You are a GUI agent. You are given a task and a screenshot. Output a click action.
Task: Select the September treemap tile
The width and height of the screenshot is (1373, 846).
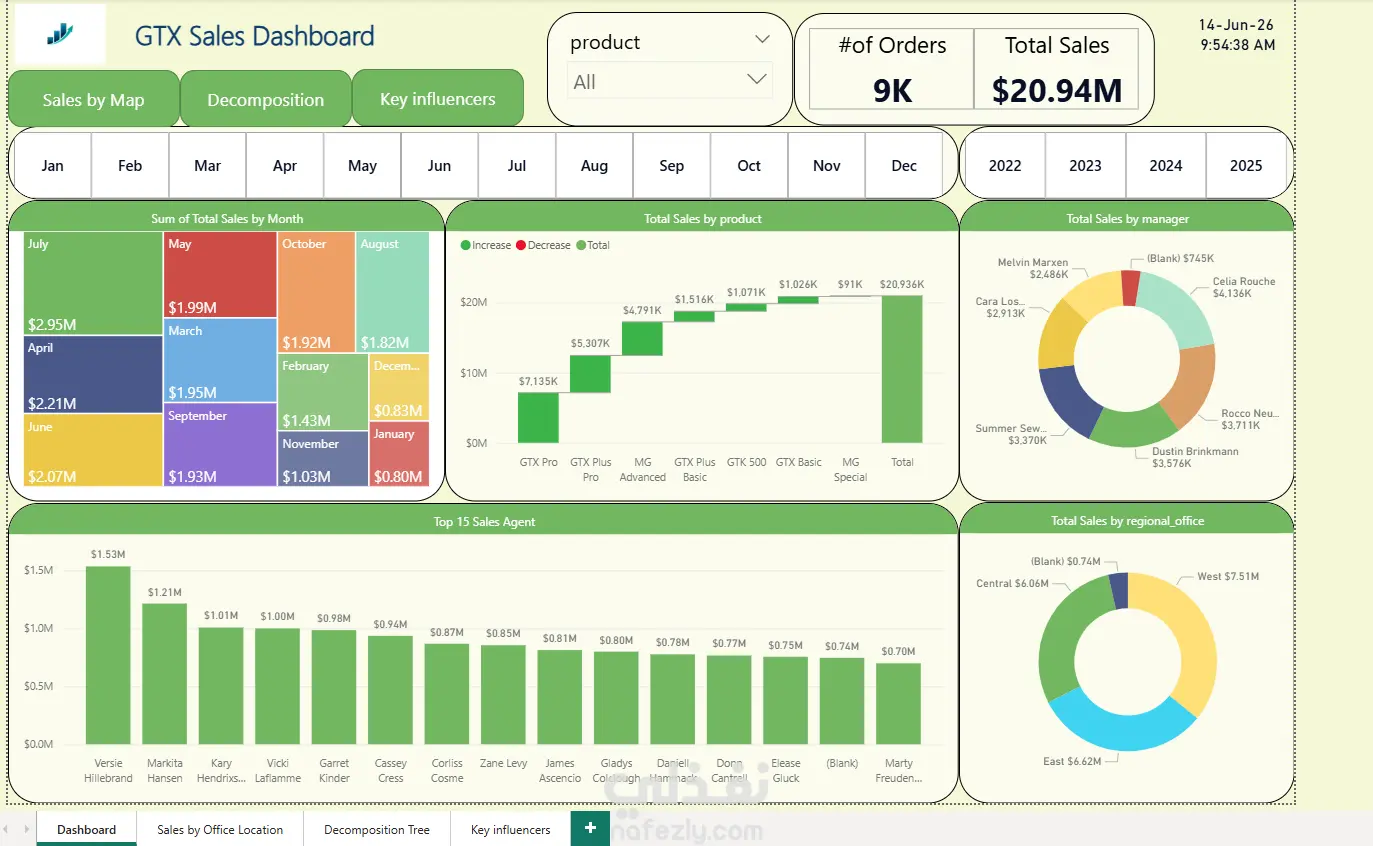(221, 445)
